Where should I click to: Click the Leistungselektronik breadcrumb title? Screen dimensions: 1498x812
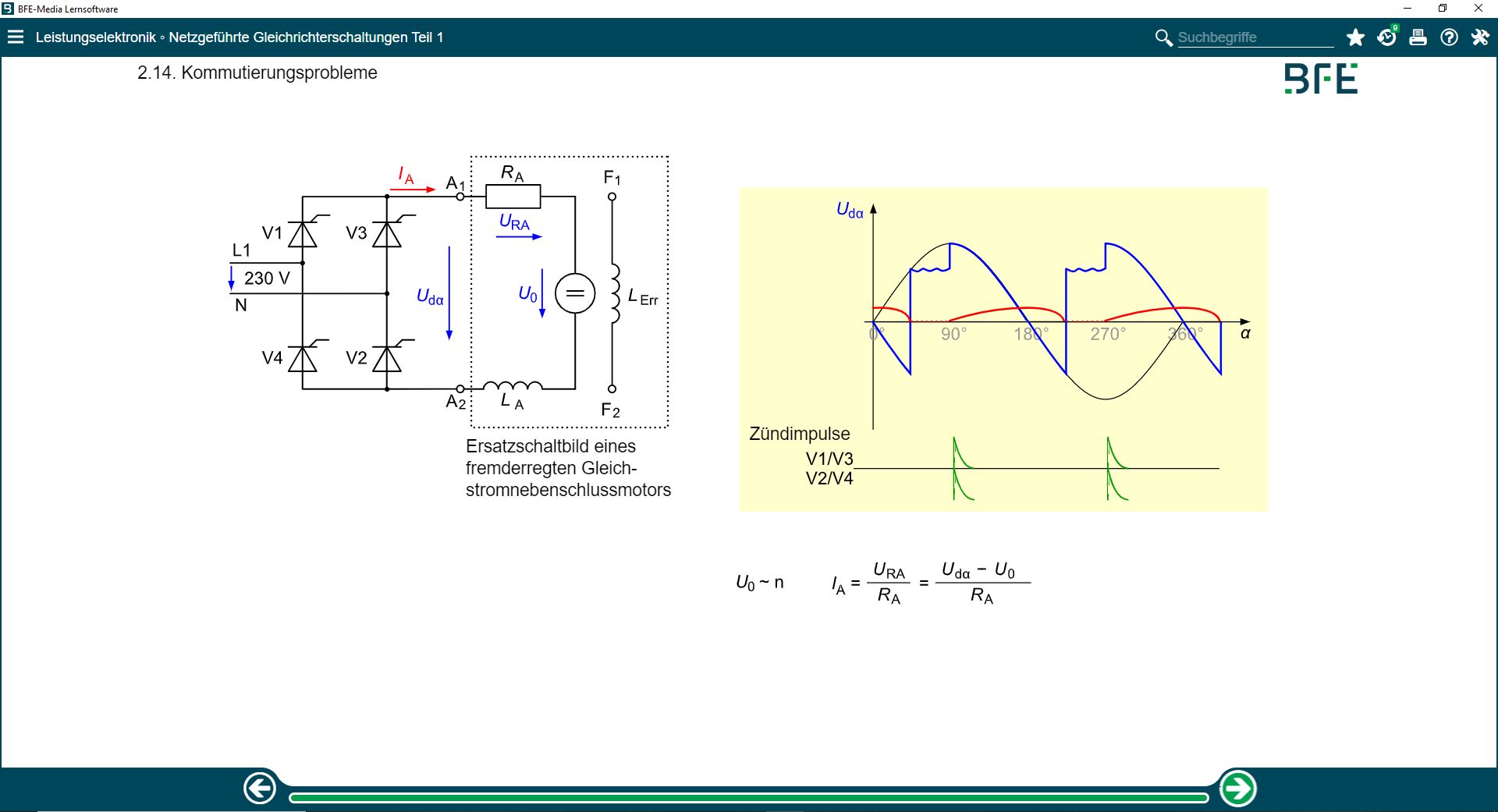point(95,37)
